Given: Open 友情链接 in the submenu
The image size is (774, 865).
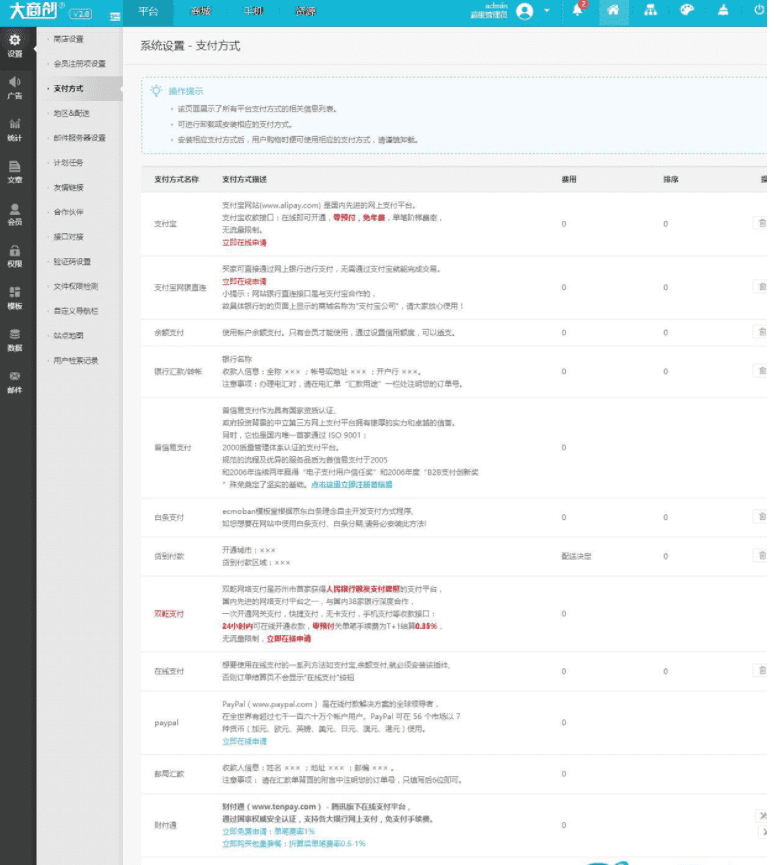Looking at the screenshot, I should (68, 188).
